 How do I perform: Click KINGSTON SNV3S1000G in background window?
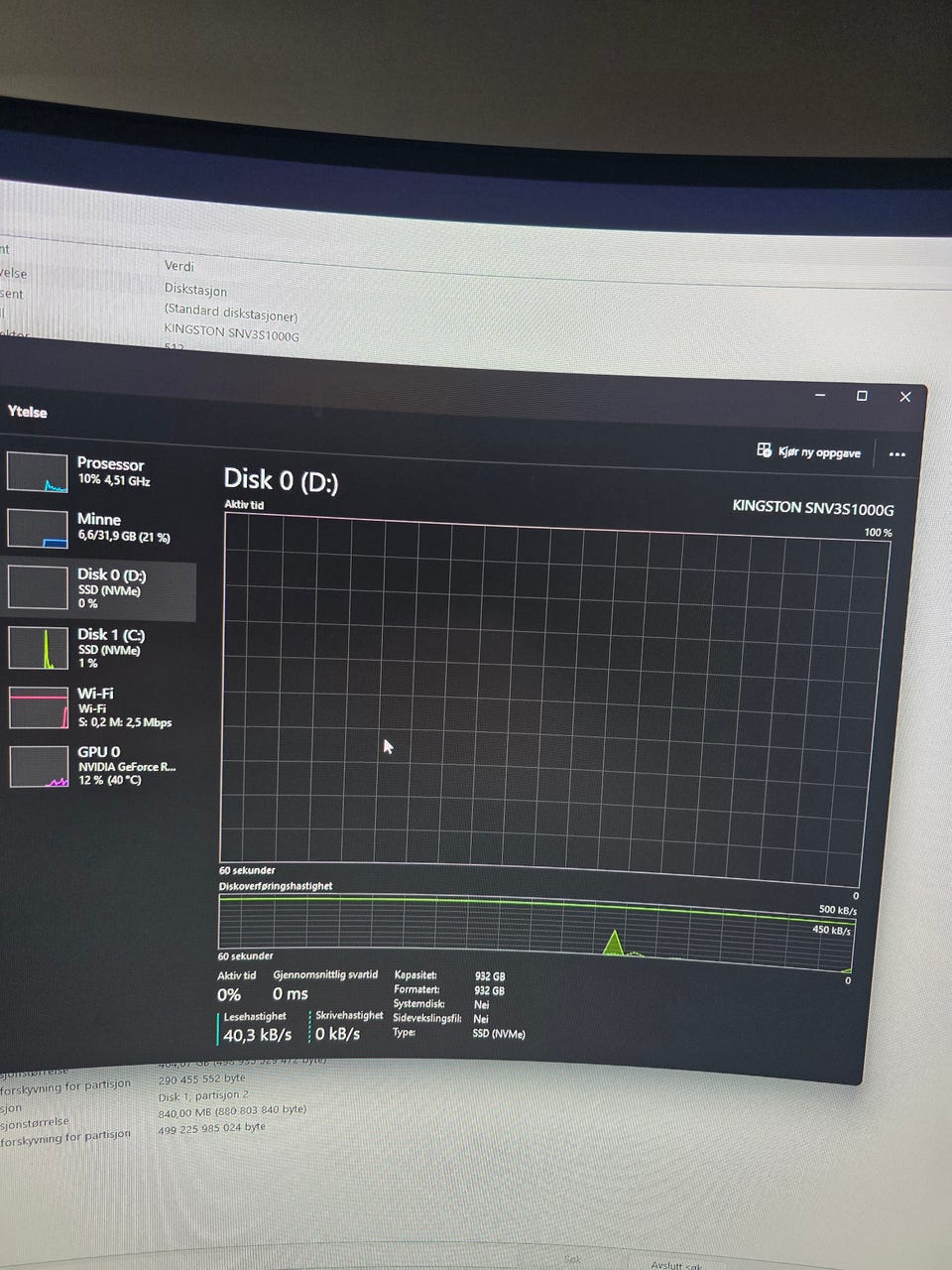coord(231,333)
